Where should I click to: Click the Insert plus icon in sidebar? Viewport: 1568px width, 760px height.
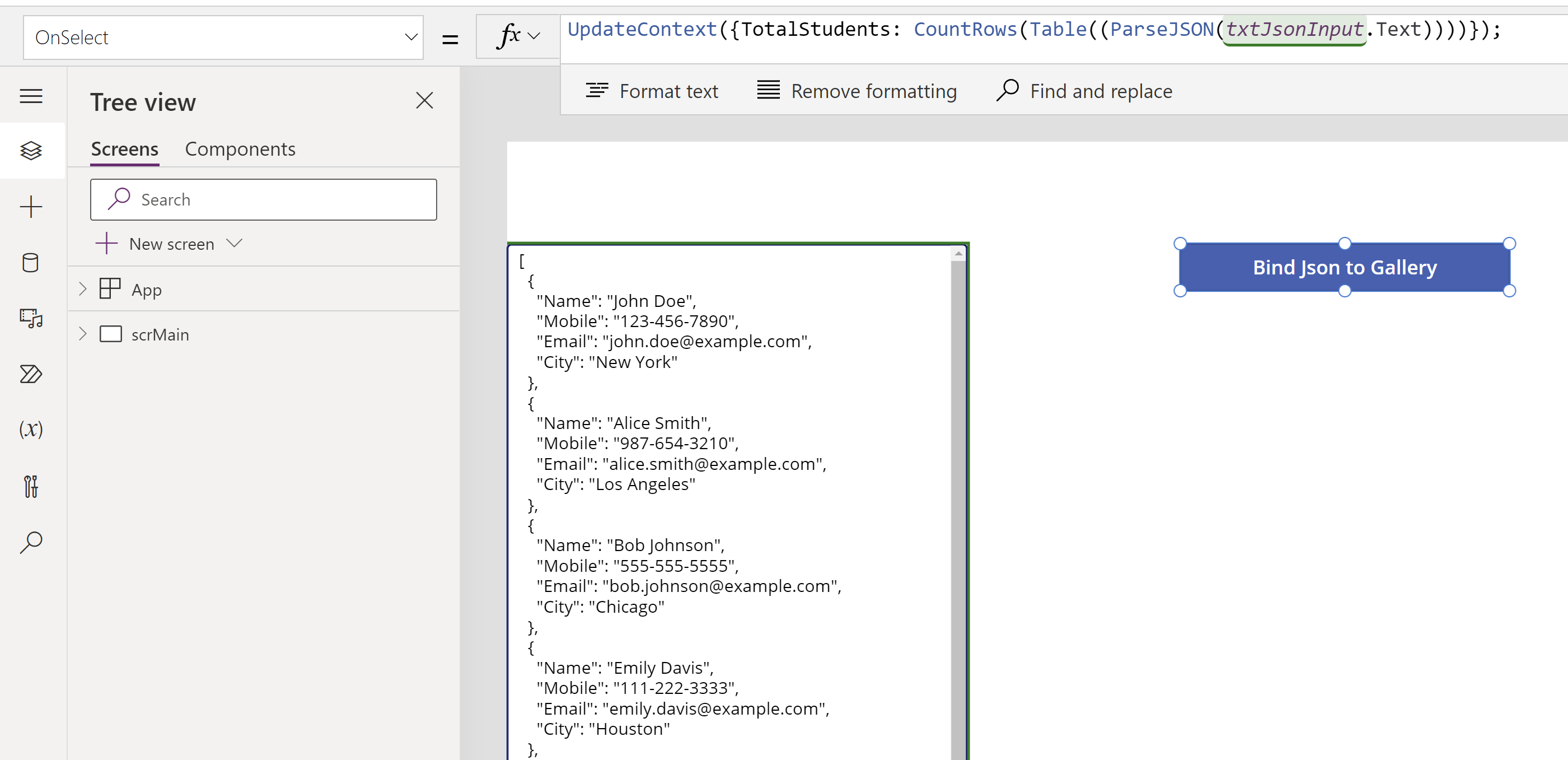pos(31,207)
